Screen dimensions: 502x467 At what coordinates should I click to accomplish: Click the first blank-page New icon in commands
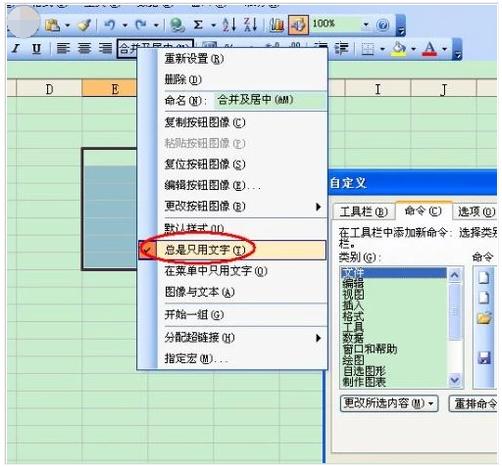click(484, 277)
